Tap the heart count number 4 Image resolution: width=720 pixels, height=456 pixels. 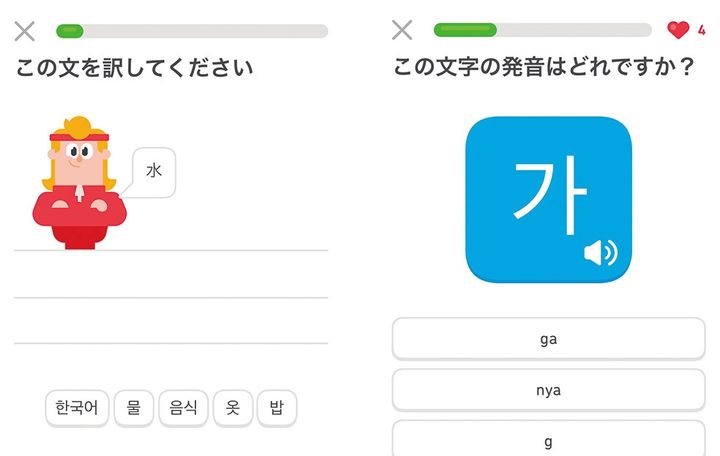click(x=702, y=31)
